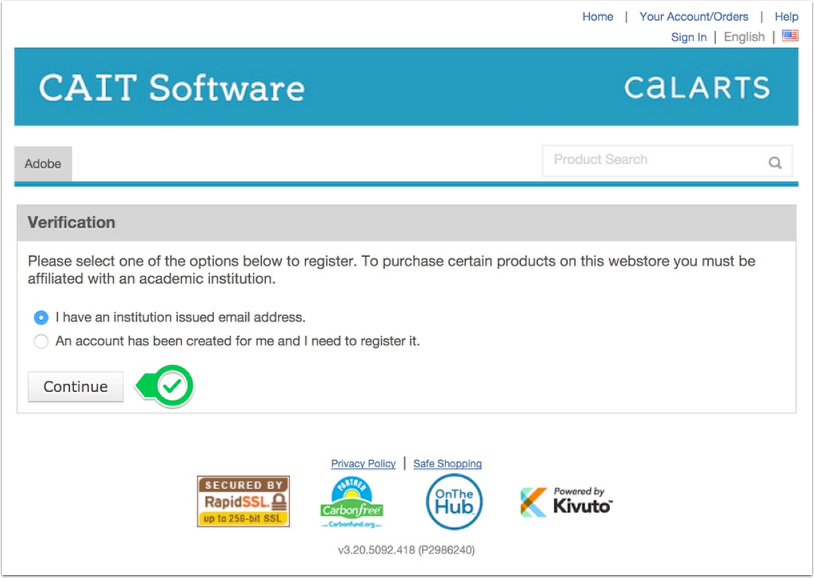Image resolution: width=814 pixels, height=578 pixels.
Task: Go to Home link
Action: pos(598,17)
